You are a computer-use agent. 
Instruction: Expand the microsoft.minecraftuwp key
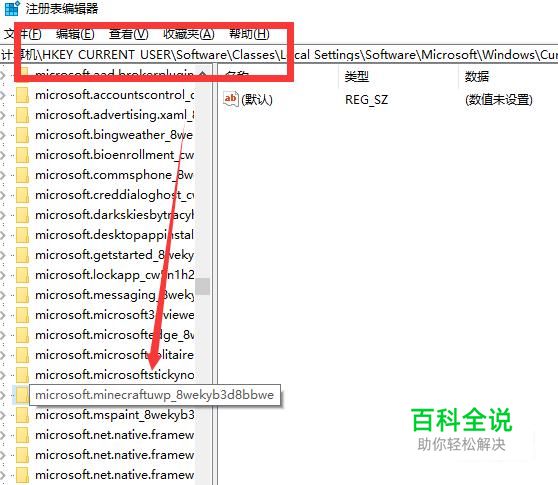point(2,395)
